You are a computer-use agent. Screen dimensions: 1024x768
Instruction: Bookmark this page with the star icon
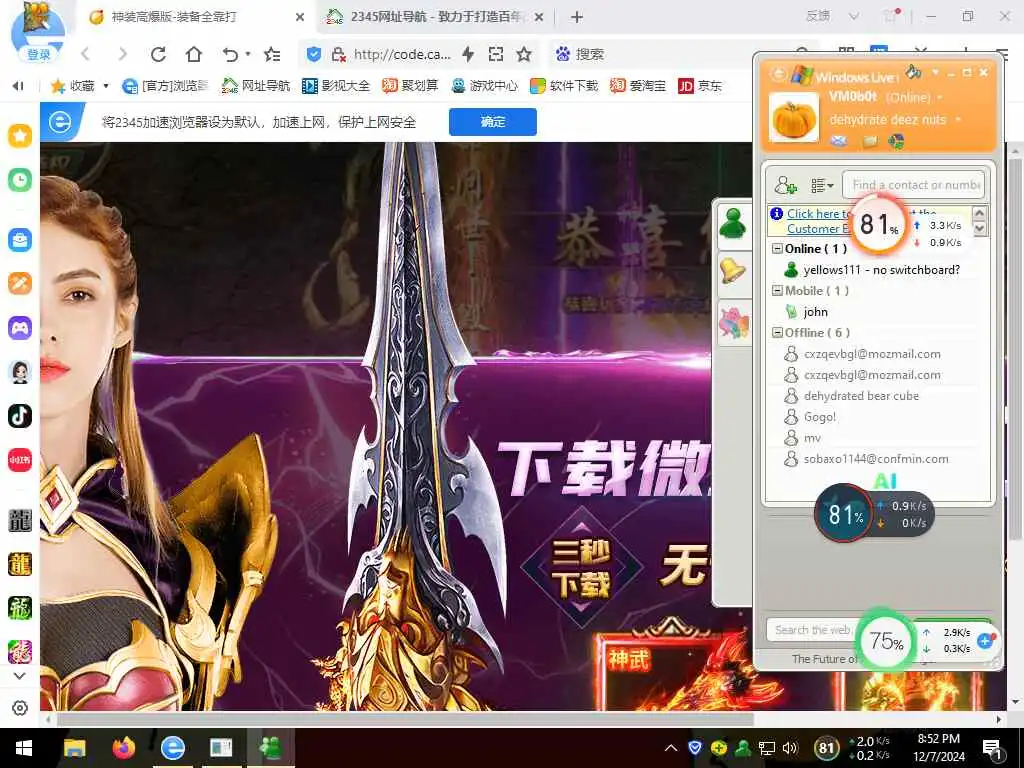[524, 54]
